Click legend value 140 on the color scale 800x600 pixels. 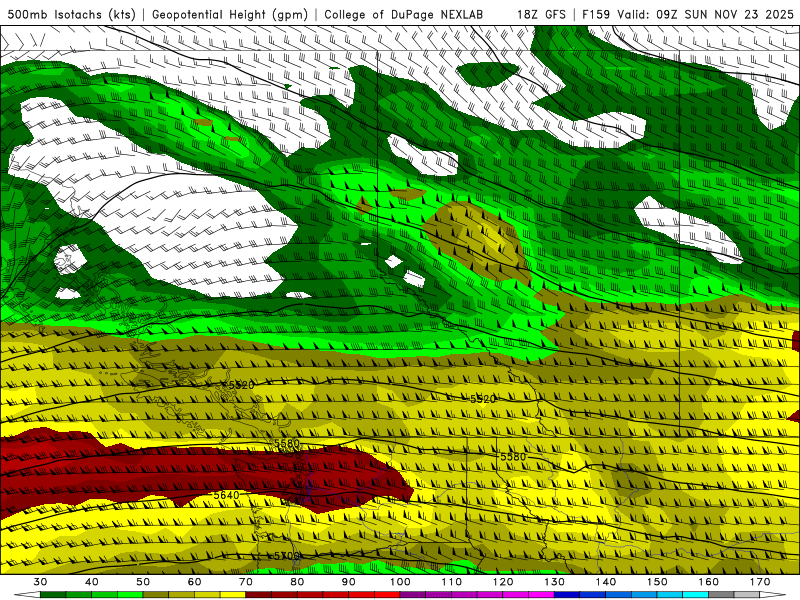pyautogui.click(x=606, y=582)
